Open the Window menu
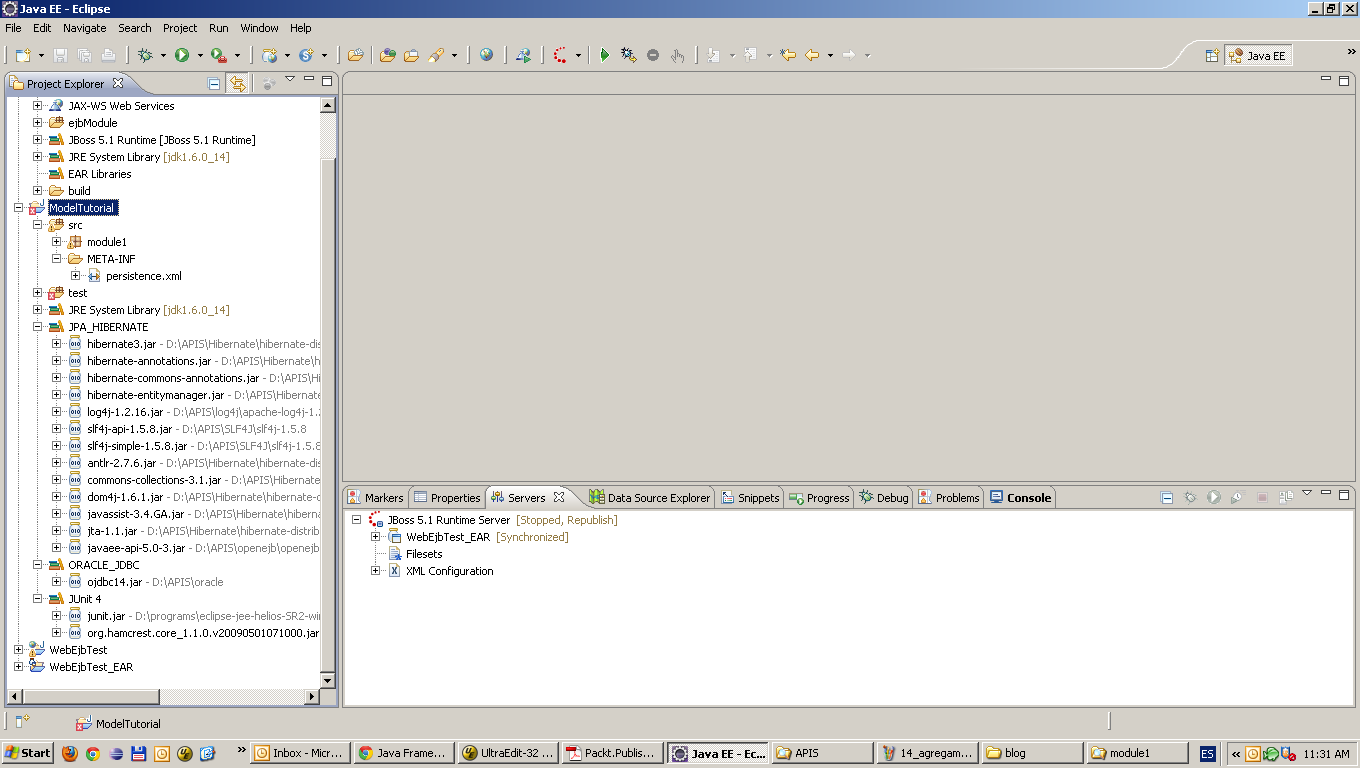Viewport: 1360px width, 768px height. pos(259,28)
